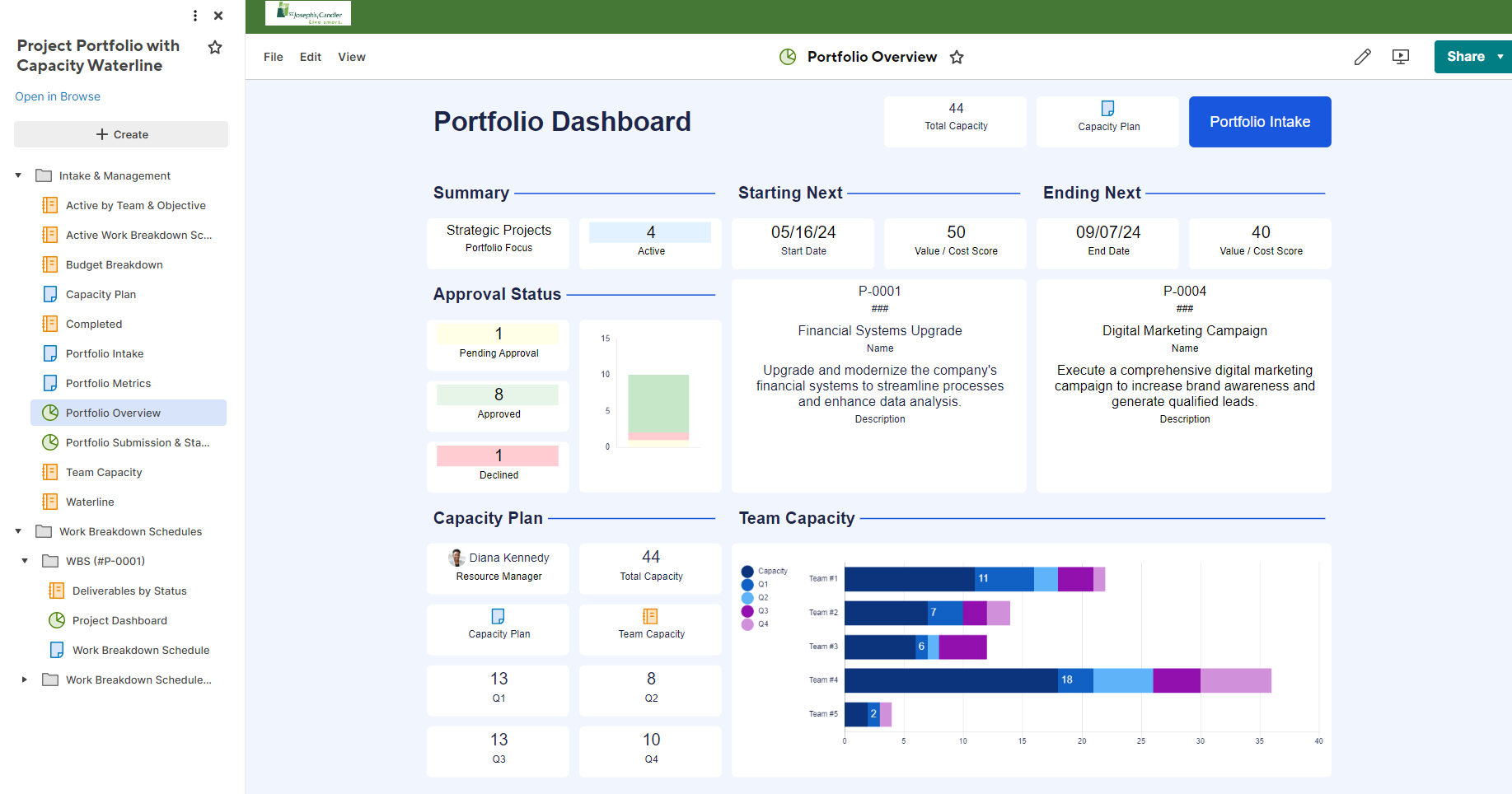Image resolution: width=1512 pixels, height=794 pixels.
Task: Click the Share button
Action: point(1465,57)
